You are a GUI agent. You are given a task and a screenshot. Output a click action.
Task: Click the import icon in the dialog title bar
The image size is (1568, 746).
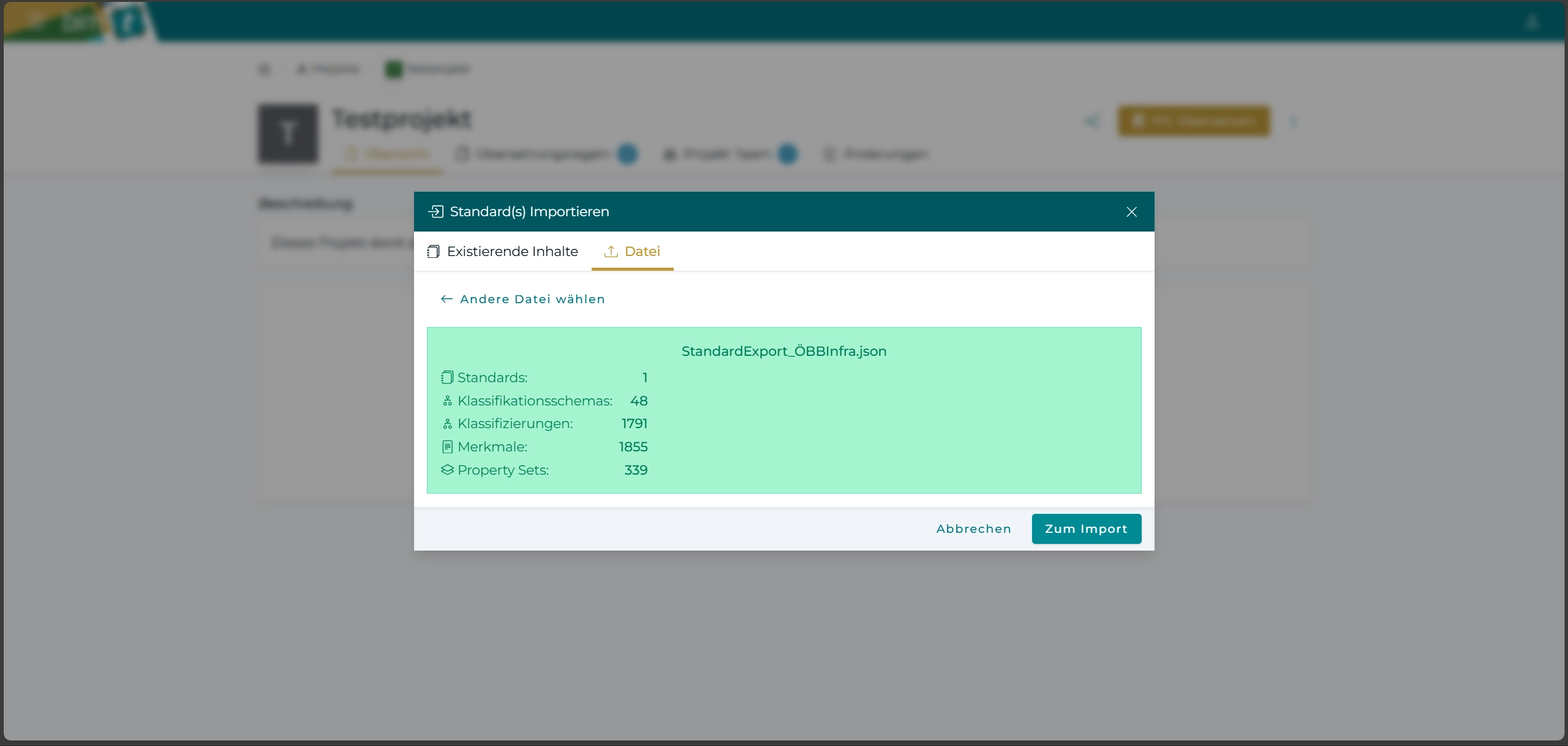click(435, 211)
